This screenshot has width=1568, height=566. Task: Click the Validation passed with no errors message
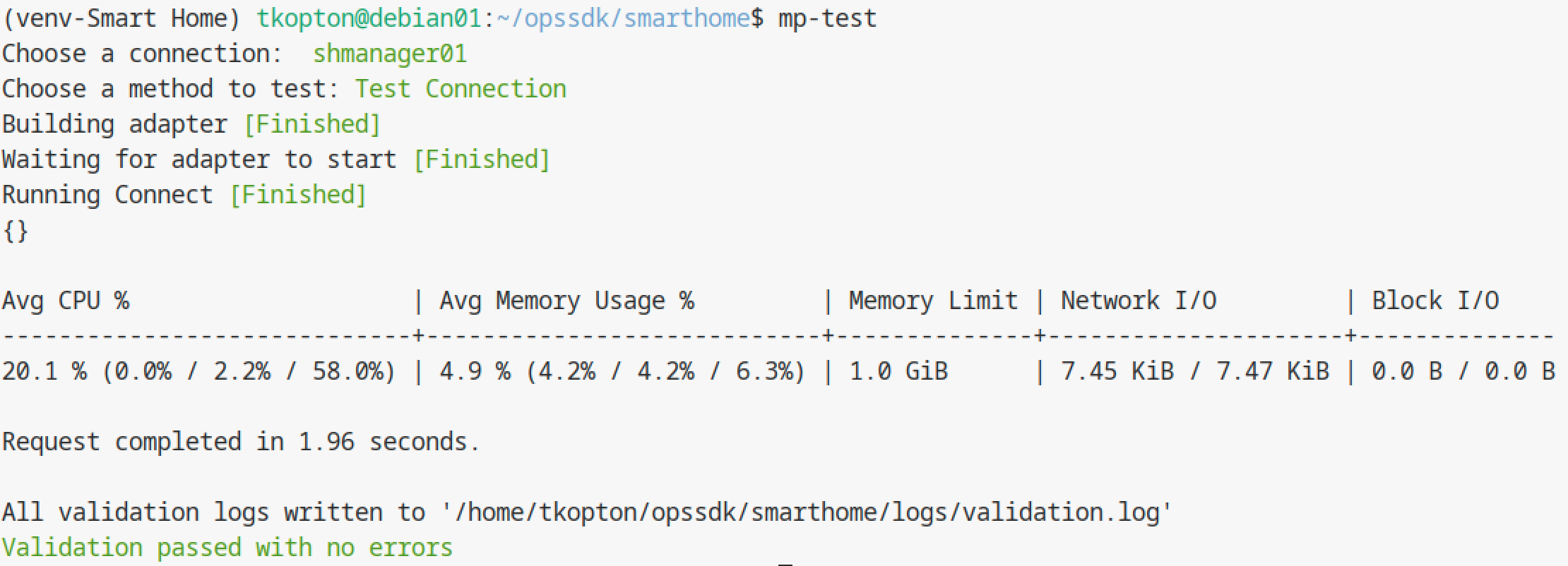227,548
